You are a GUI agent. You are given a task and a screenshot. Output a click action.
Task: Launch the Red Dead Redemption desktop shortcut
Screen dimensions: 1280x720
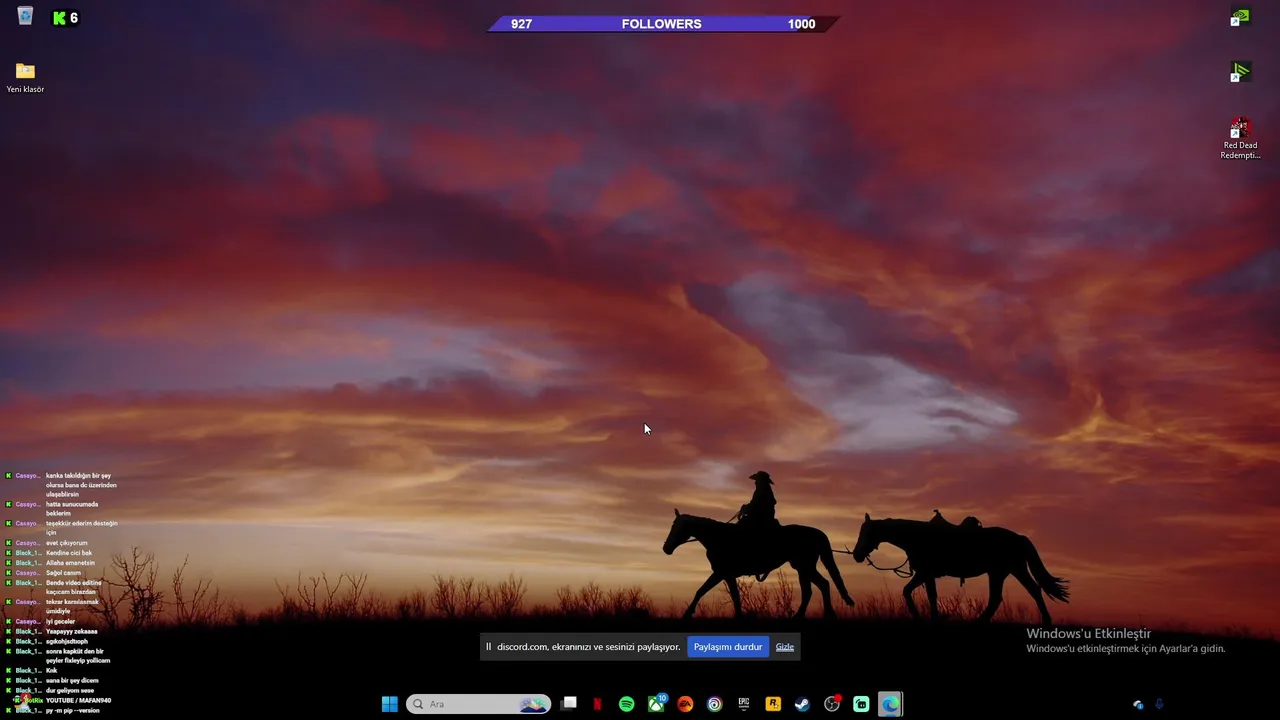click(x=1240, y=138)
